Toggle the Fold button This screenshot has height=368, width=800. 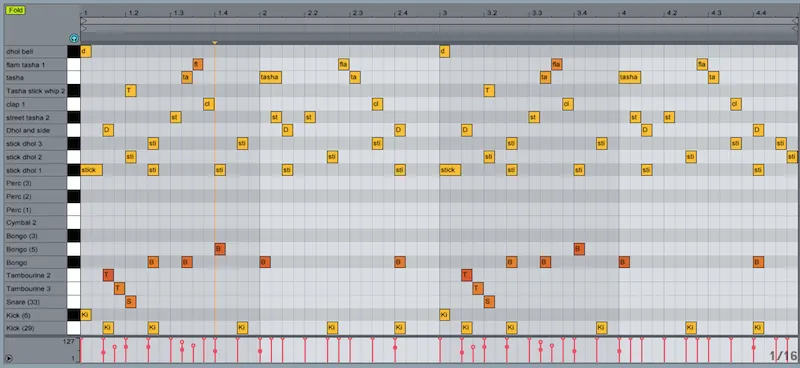click(x=16, y=10)
